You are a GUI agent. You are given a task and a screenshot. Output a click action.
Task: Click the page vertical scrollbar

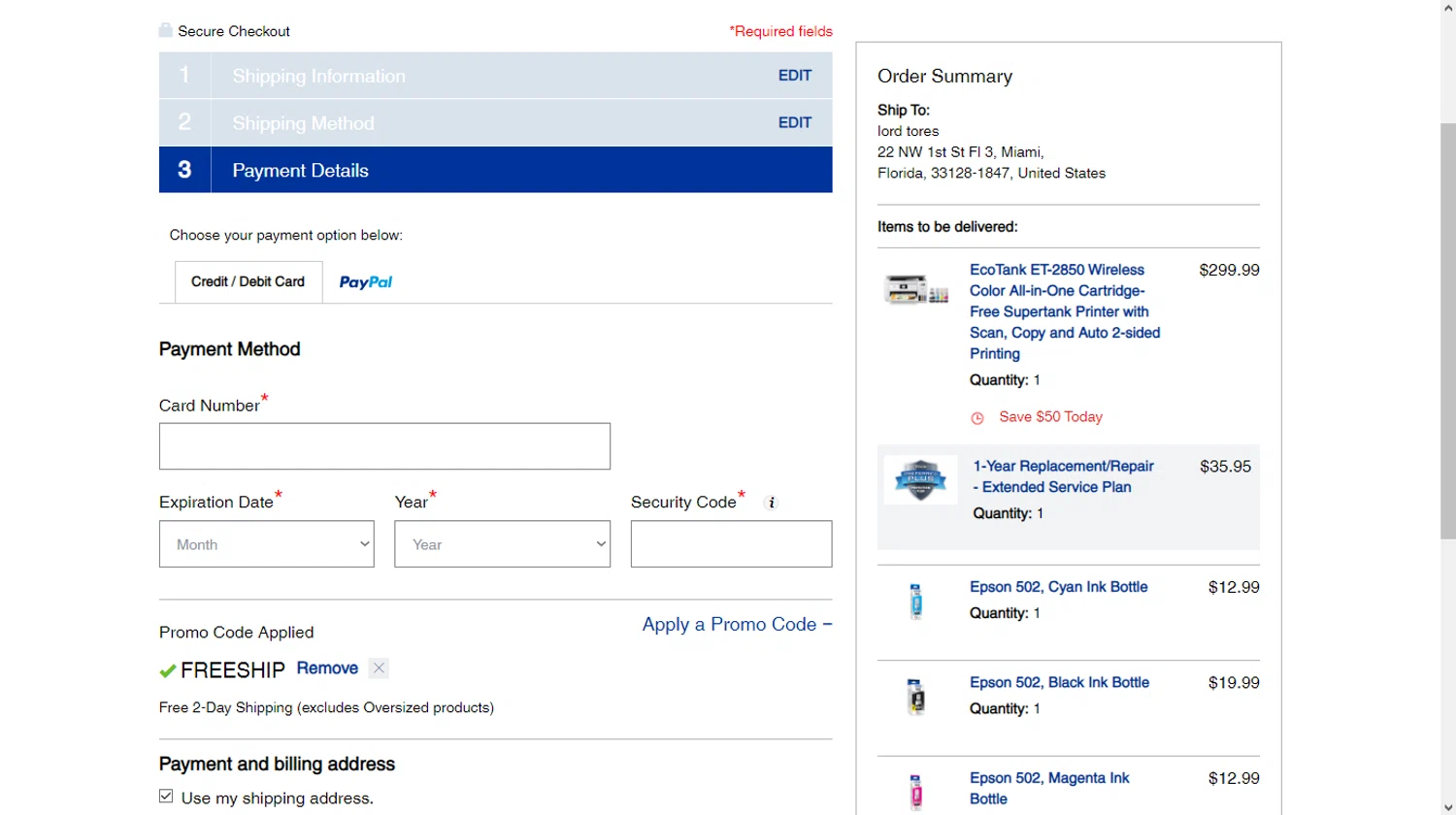tap(1447, 330)
